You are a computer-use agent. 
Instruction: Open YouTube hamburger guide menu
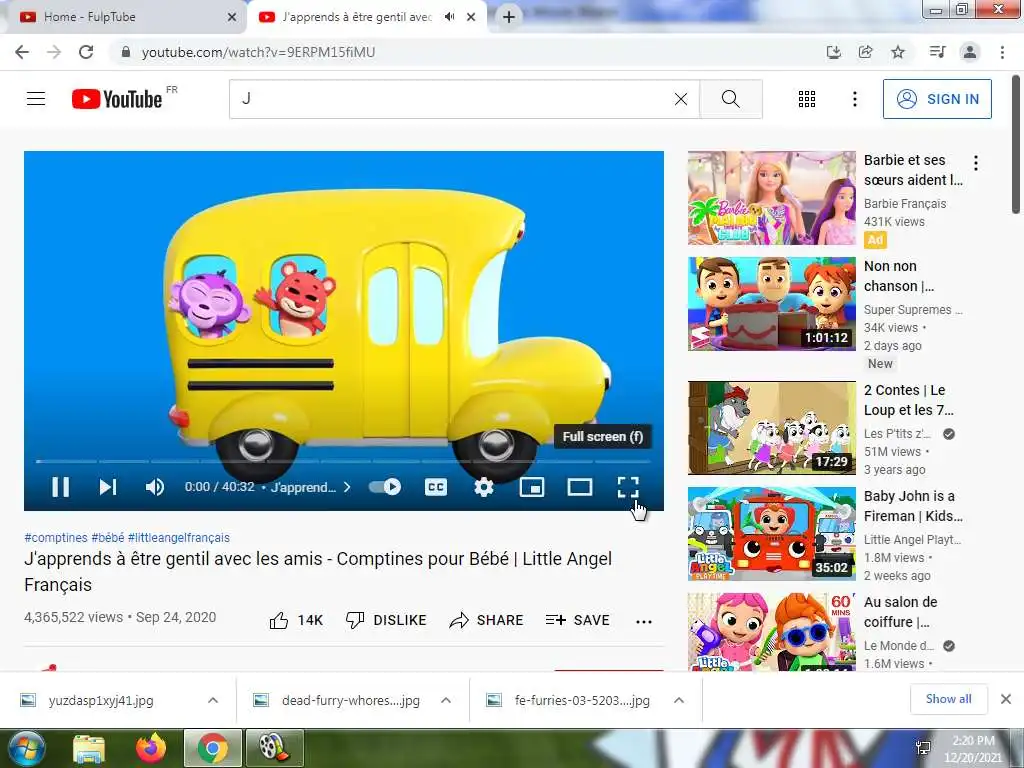point(36,99)
